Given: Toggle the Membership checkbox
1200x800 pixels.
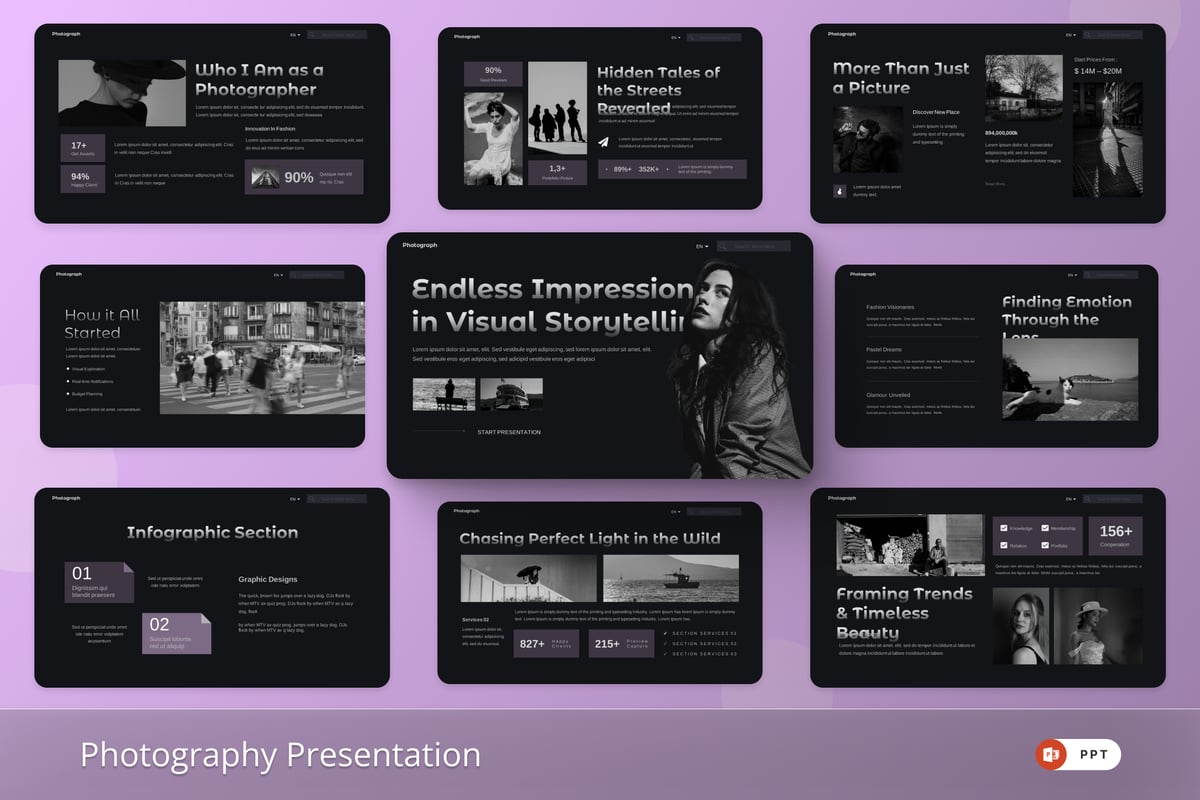Looking at the screenshot, I should (1045, 528).
